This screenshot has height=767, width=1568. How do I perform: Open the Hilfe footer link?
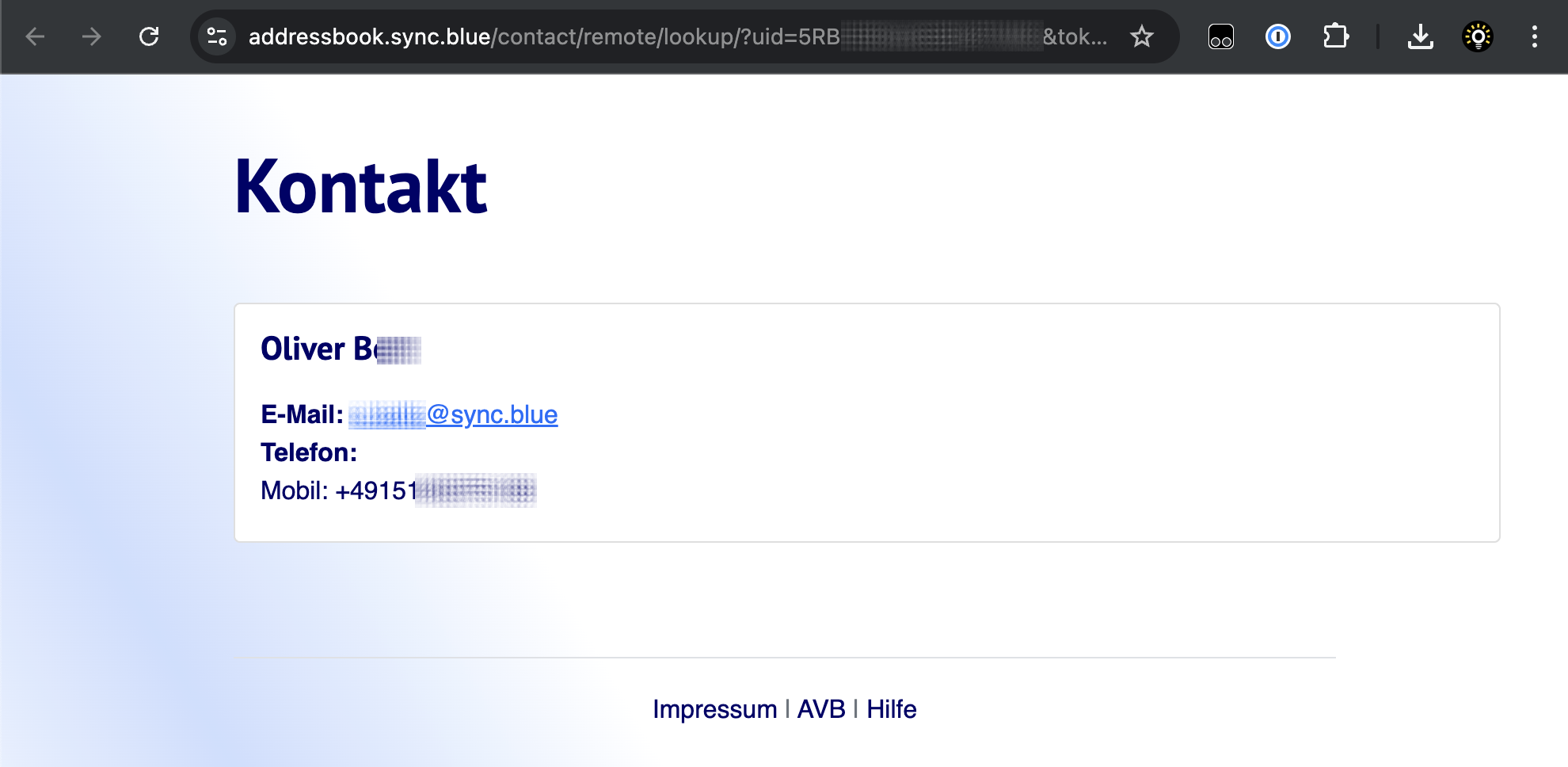click(892, 709)
